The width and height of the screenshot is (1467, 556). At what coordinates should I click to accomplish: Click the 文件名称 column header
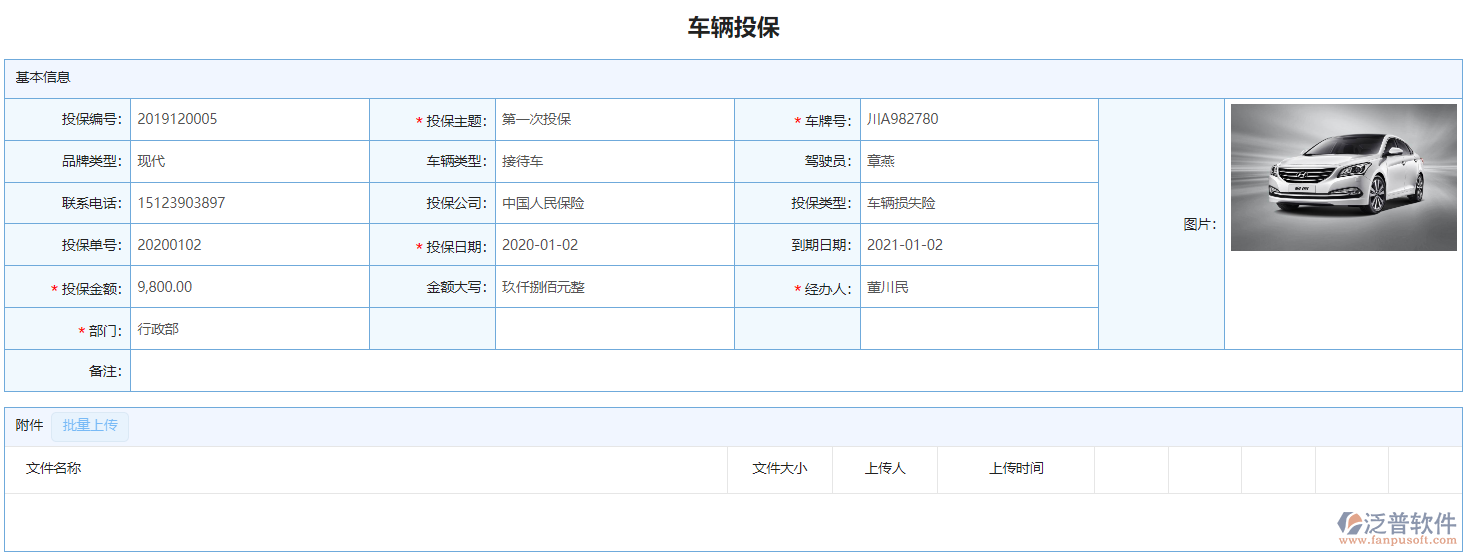(x=54, y=468)
